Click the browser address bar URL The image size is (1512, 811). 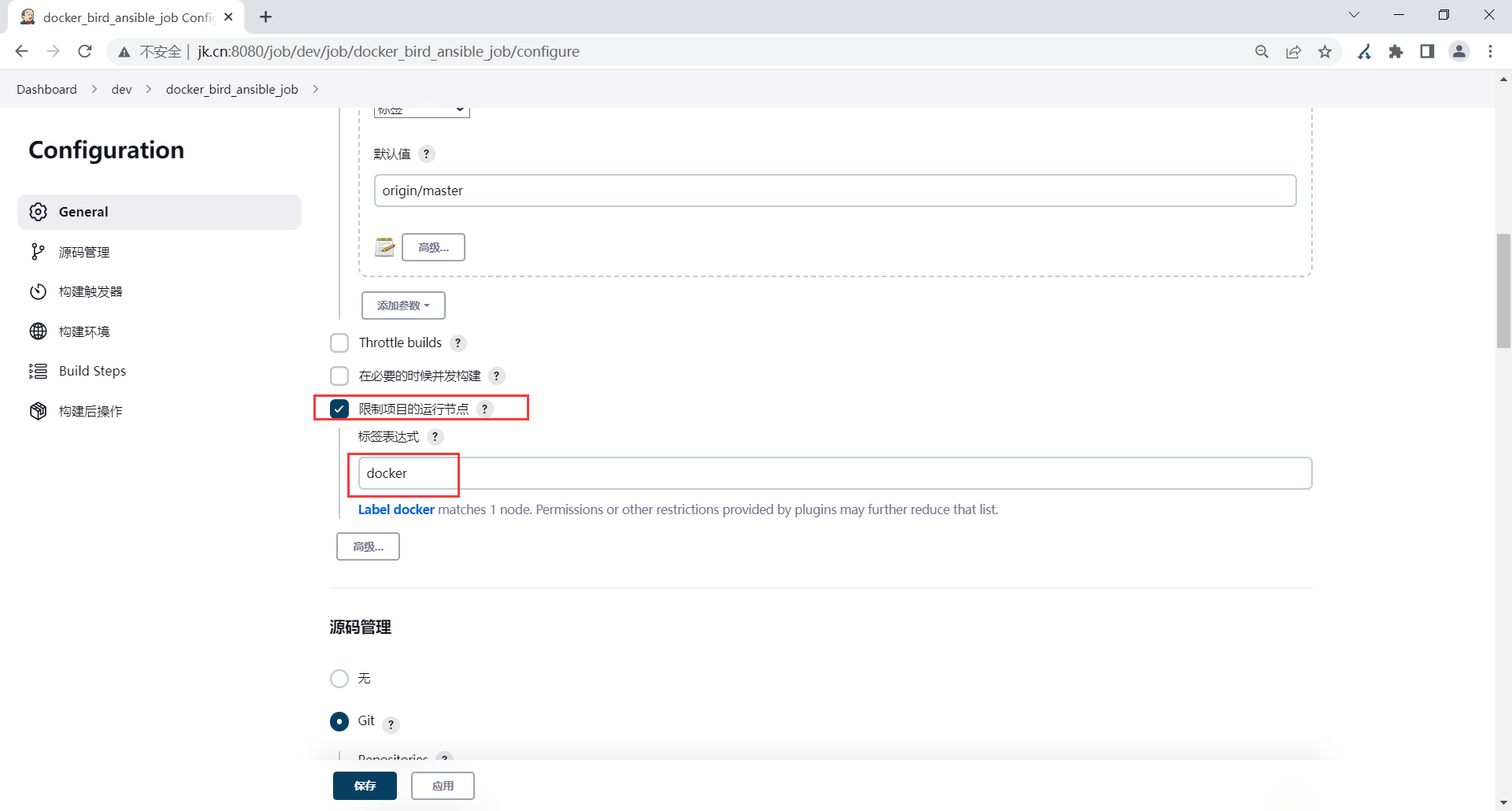[x=388, y=51]
